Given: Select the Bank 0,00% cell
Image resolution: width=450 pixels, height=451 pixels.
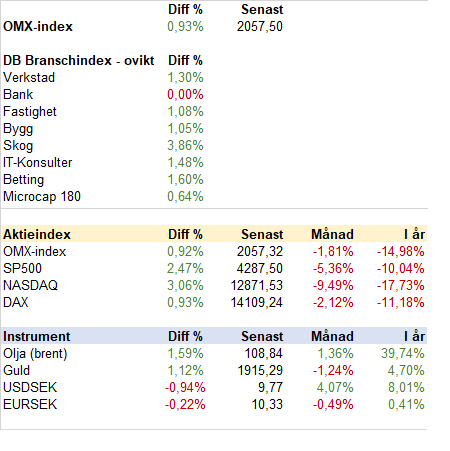Looking at the screenshot, I should click(185, 95).
